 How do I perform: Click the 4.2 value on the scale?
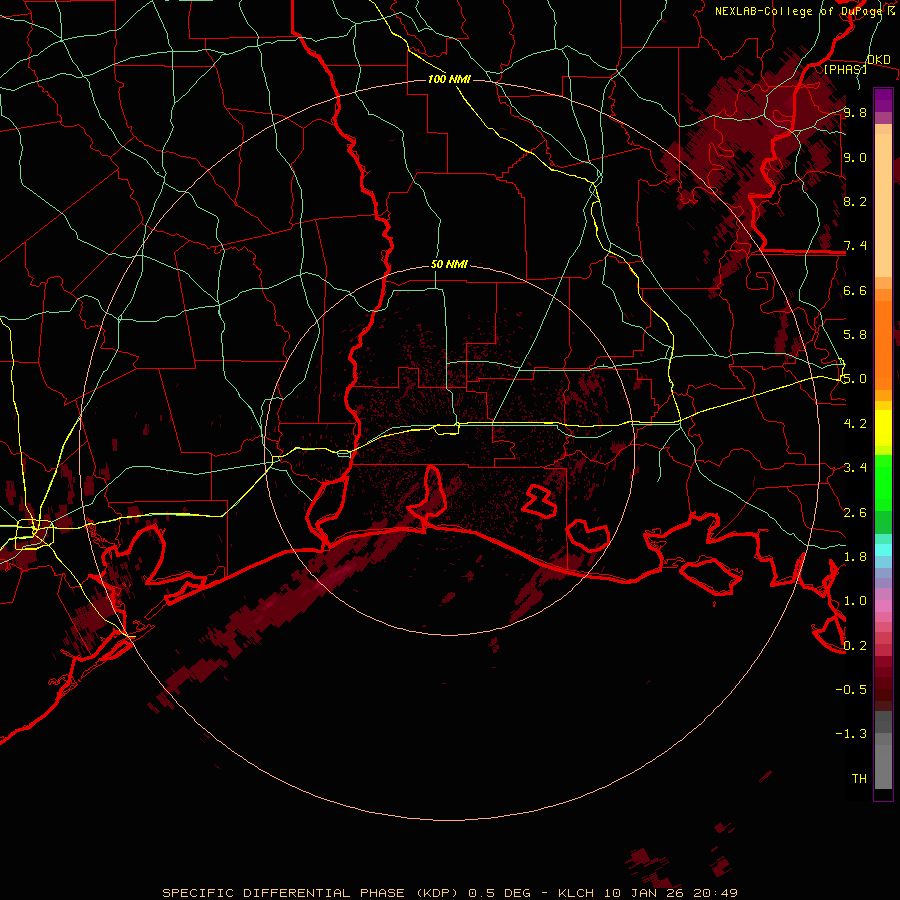tap(855, 424)
